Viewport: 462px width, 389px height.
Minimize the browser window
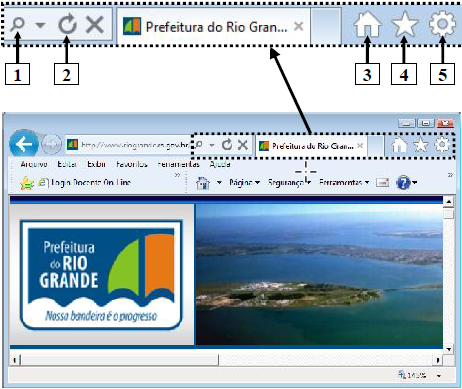pyautogui.click(x=406, y=123)
